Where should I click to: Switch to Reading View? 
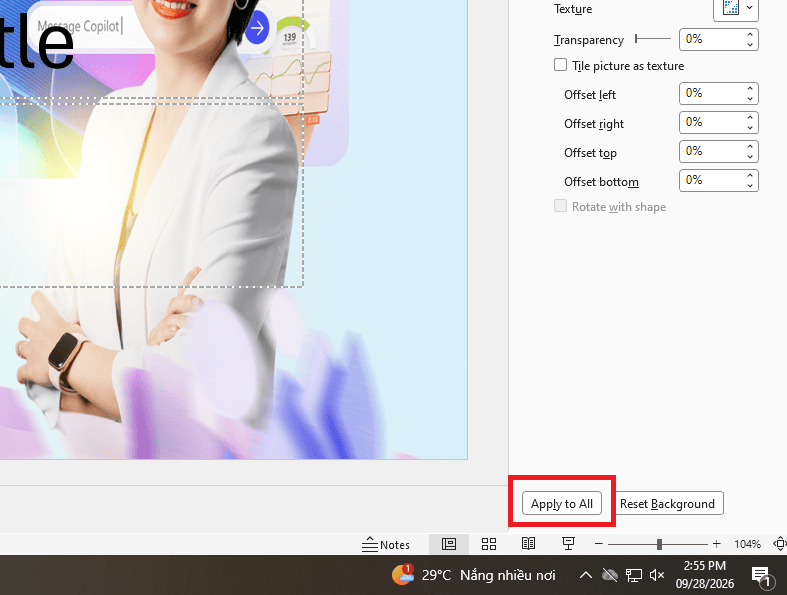pos(528,544)
